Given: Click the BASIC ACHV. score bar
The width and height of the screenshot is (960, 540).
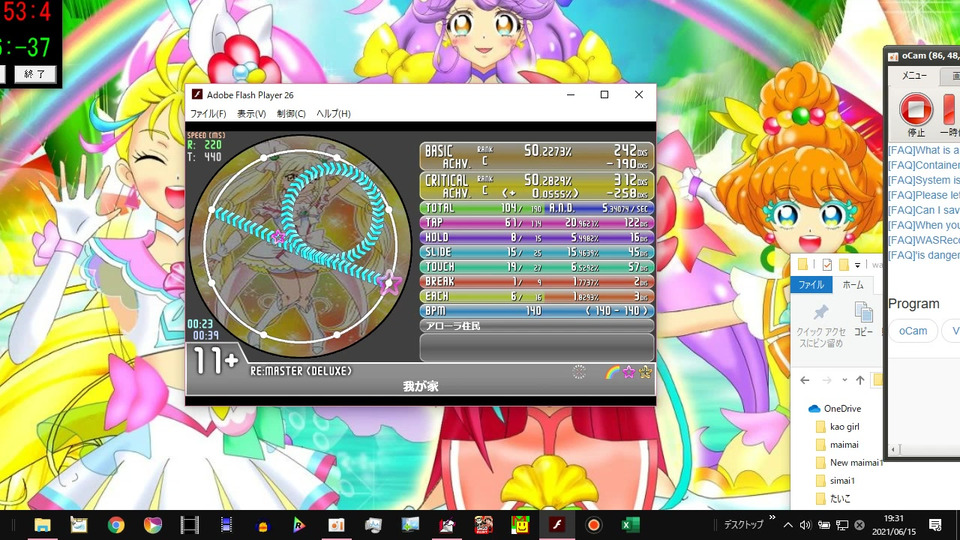Looking at the screenshot, I should tap(537, 157).
